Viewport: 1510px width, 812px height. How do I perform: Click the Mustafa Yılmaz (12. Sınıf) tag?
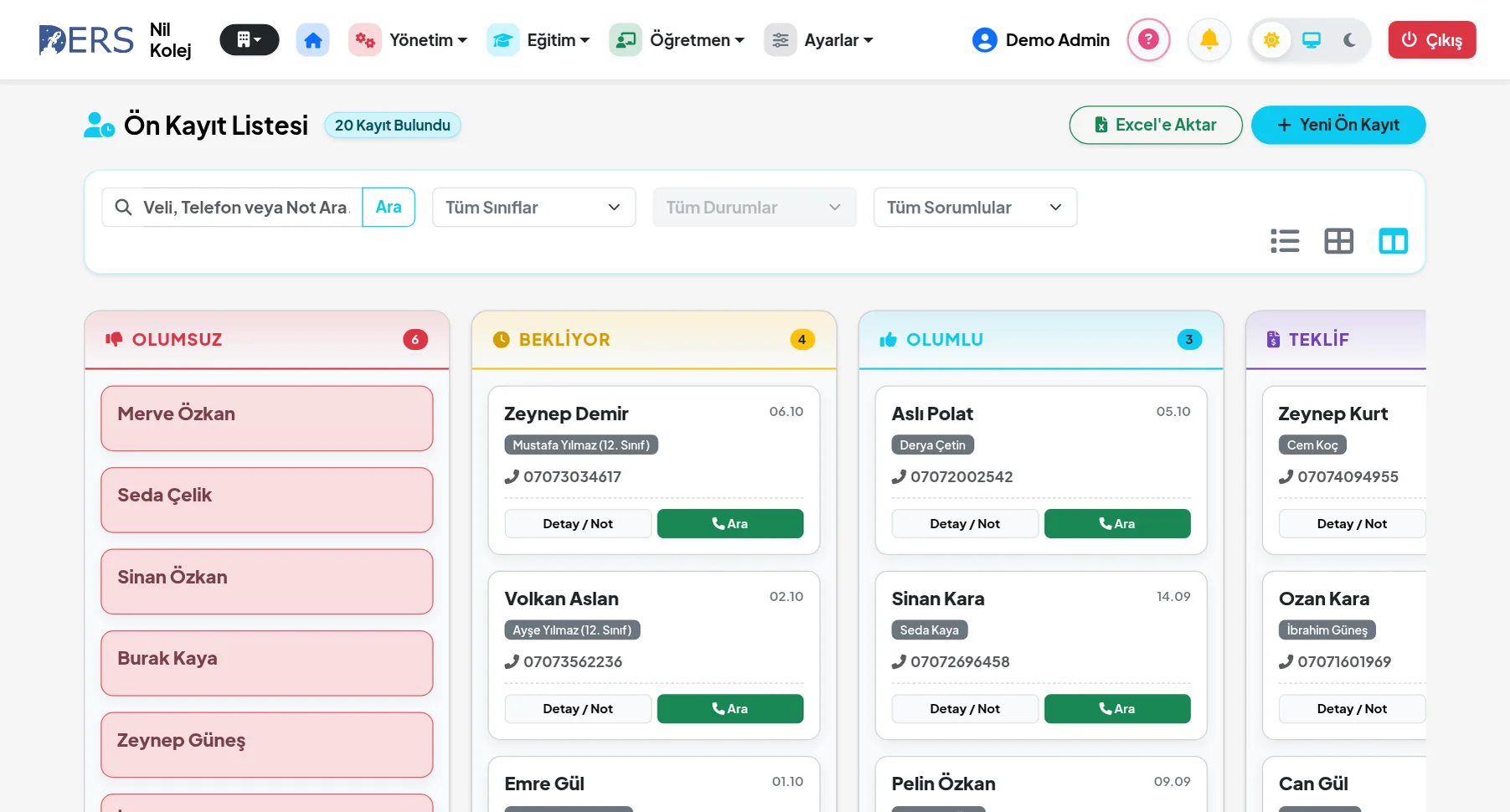[x=581, y=445]
